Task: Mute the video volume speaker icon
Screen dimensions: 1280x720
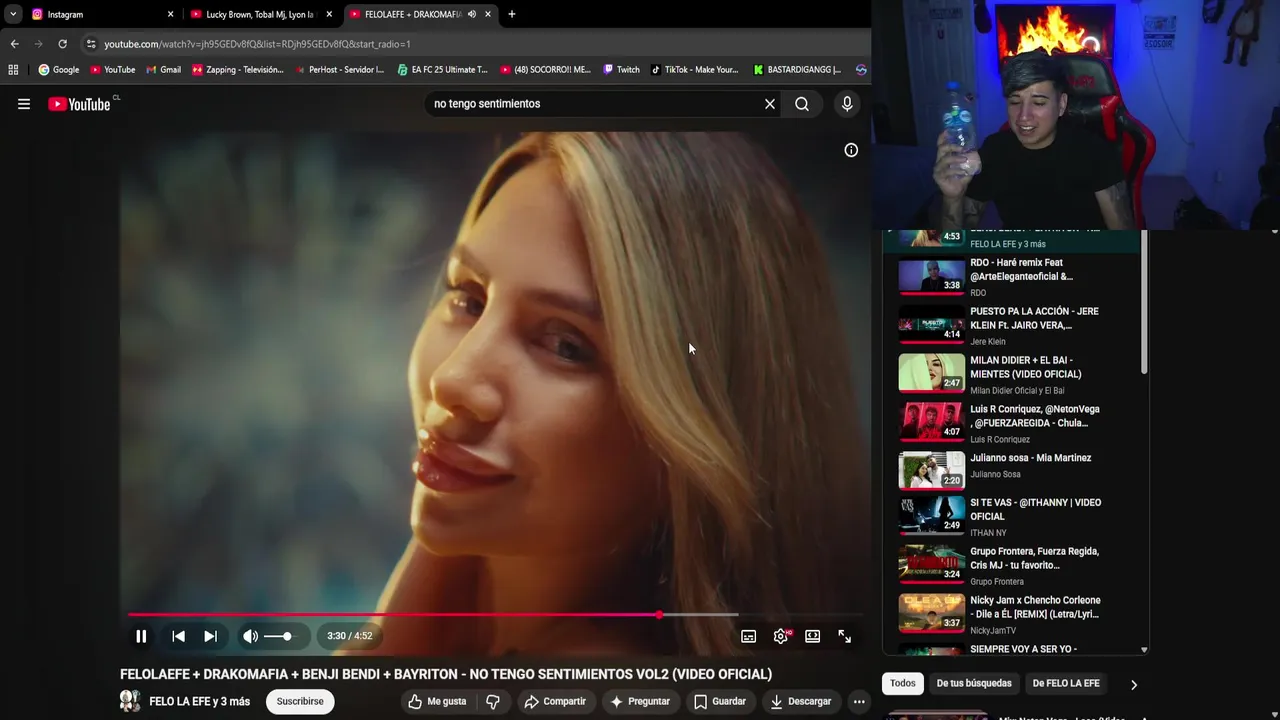Action: pos(250,636)
